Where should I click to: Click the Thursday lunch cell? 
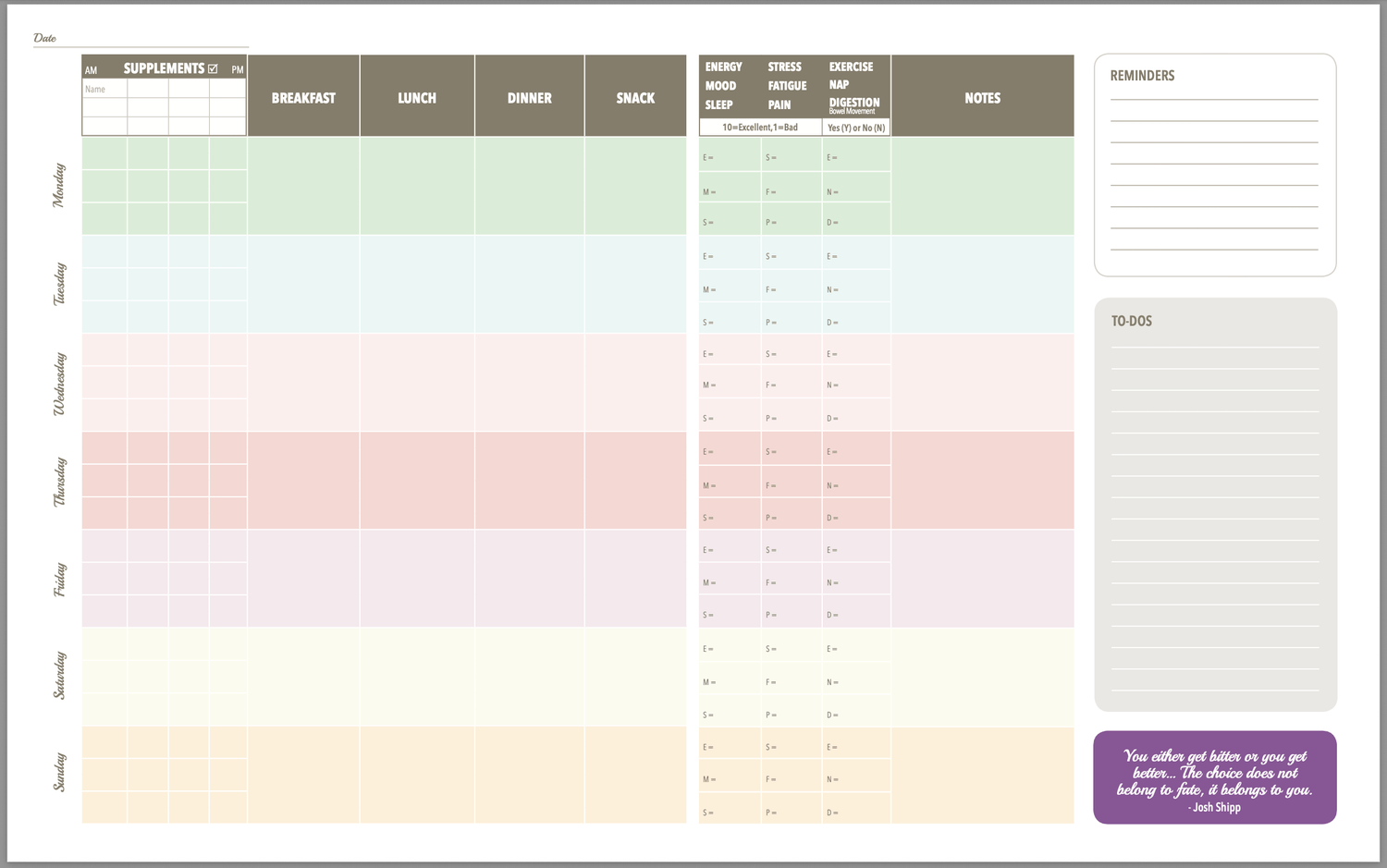point(417,481)
